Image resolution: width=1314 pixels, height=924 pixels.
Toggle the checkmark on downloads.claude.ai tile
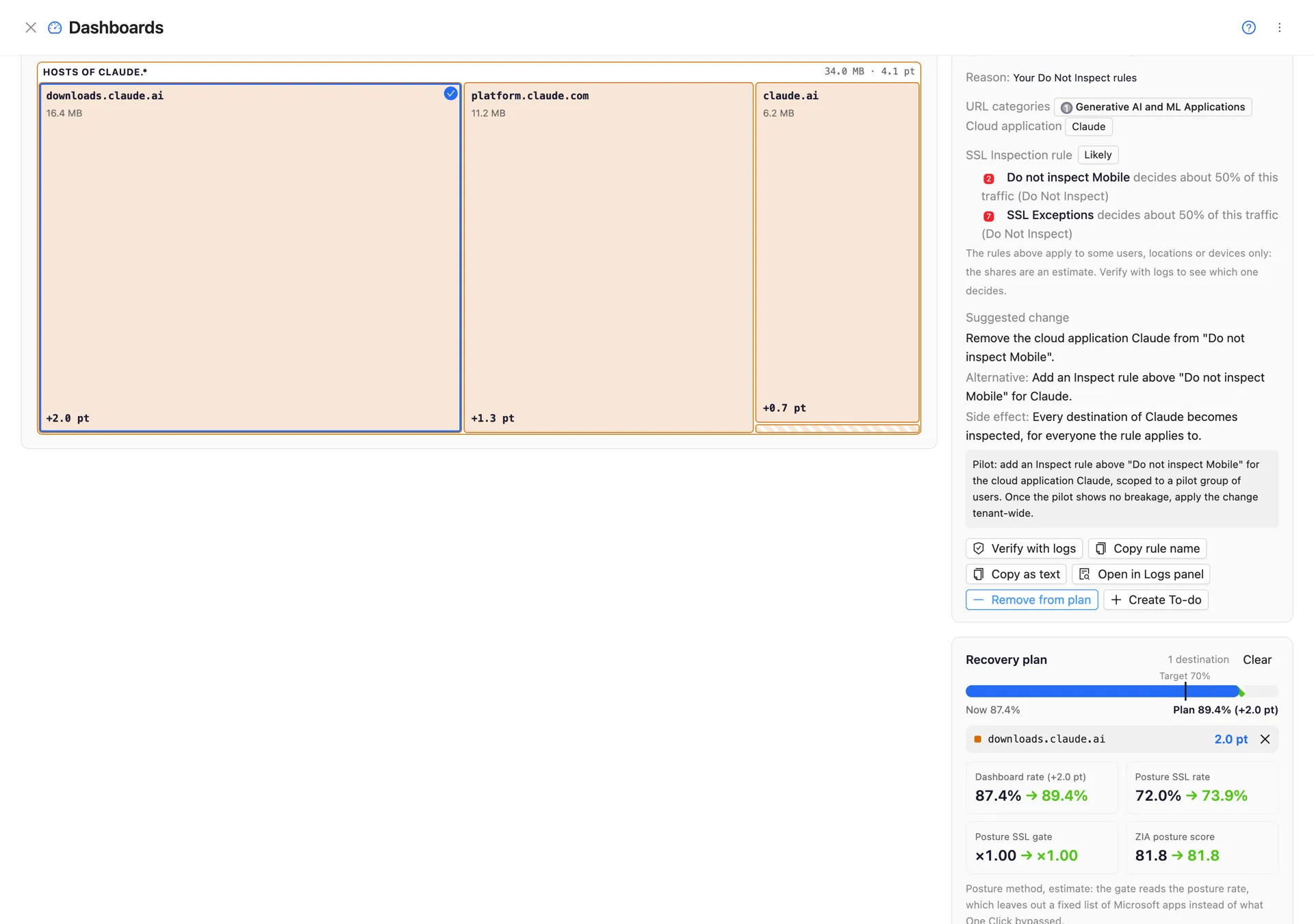(x=450, y=94)
